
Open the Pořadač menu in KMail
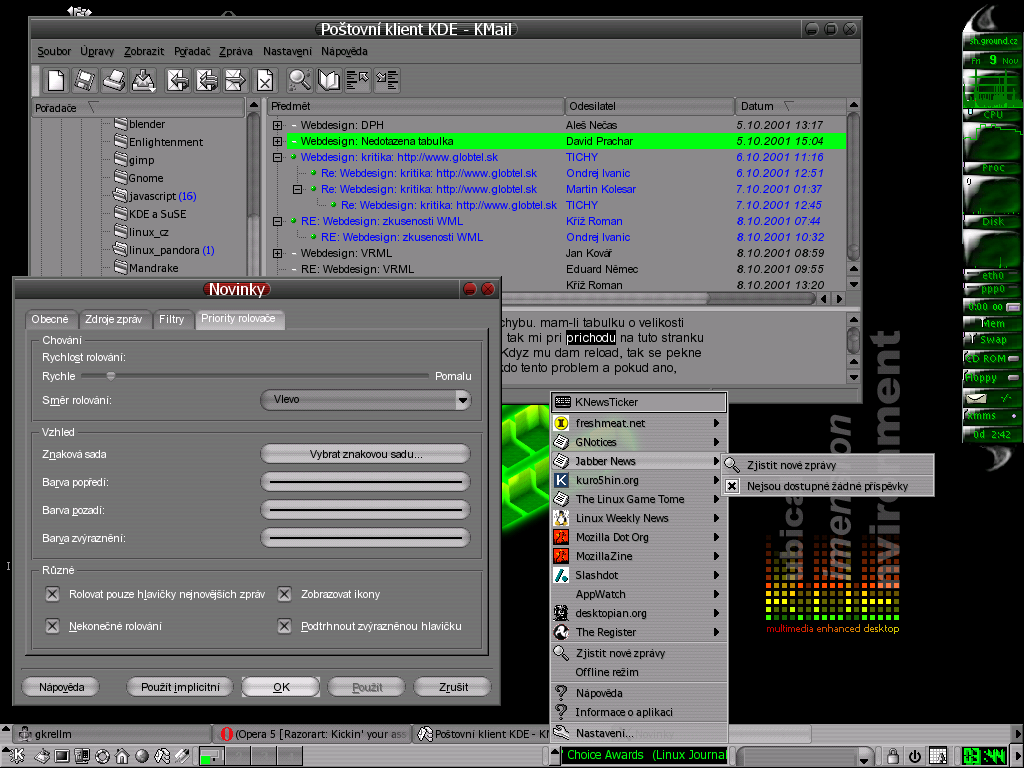click(x=192, y=51)
